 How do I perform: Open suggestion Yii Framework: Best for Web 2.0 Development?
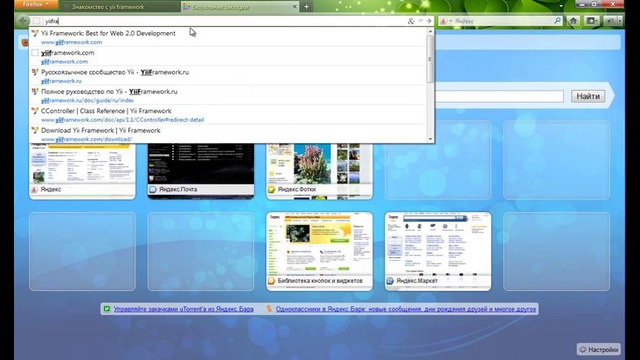pyautogui.click(x=228, y=37)
